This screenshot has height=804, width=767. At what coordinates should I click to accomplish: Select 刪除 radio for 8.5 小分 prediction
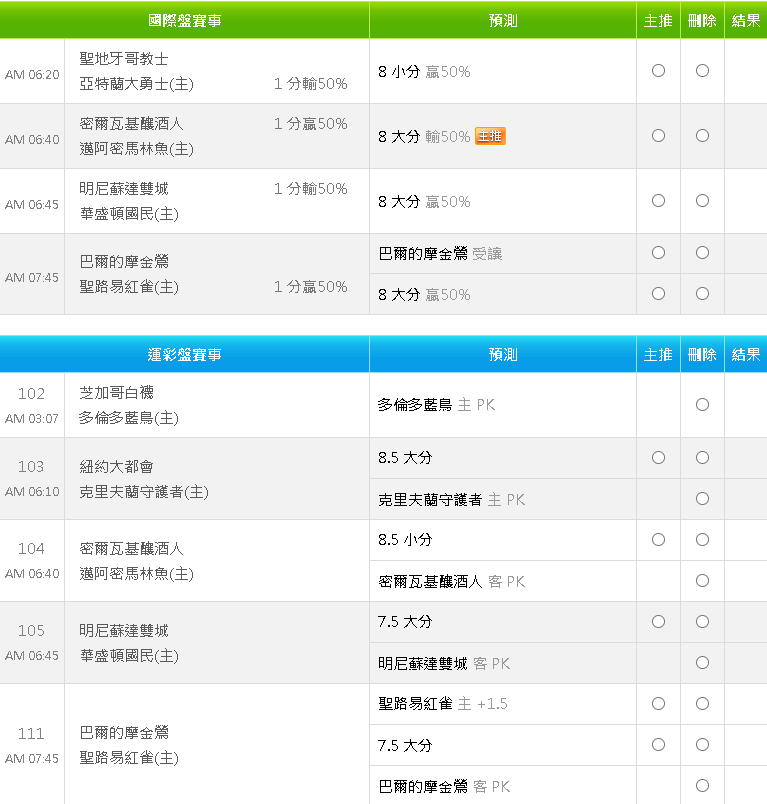click(702, 539)
